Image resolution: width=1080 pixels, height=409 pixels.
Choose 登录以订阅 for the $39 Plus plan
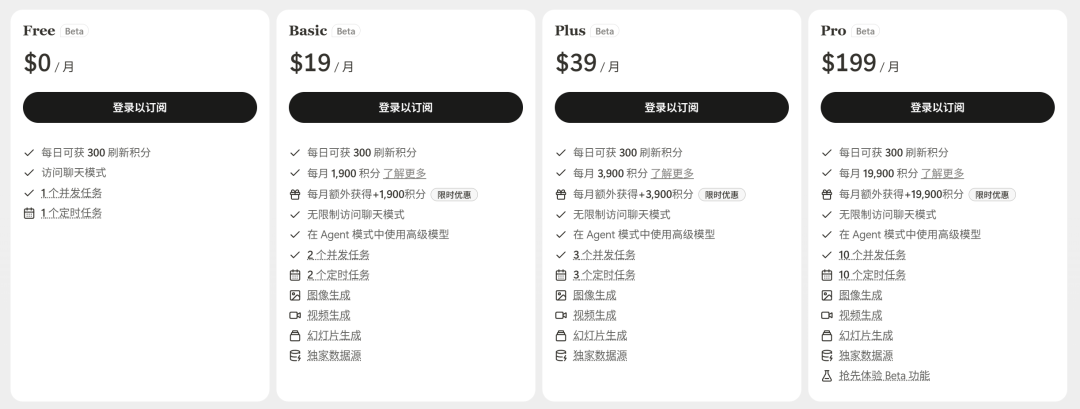[672, 107]
